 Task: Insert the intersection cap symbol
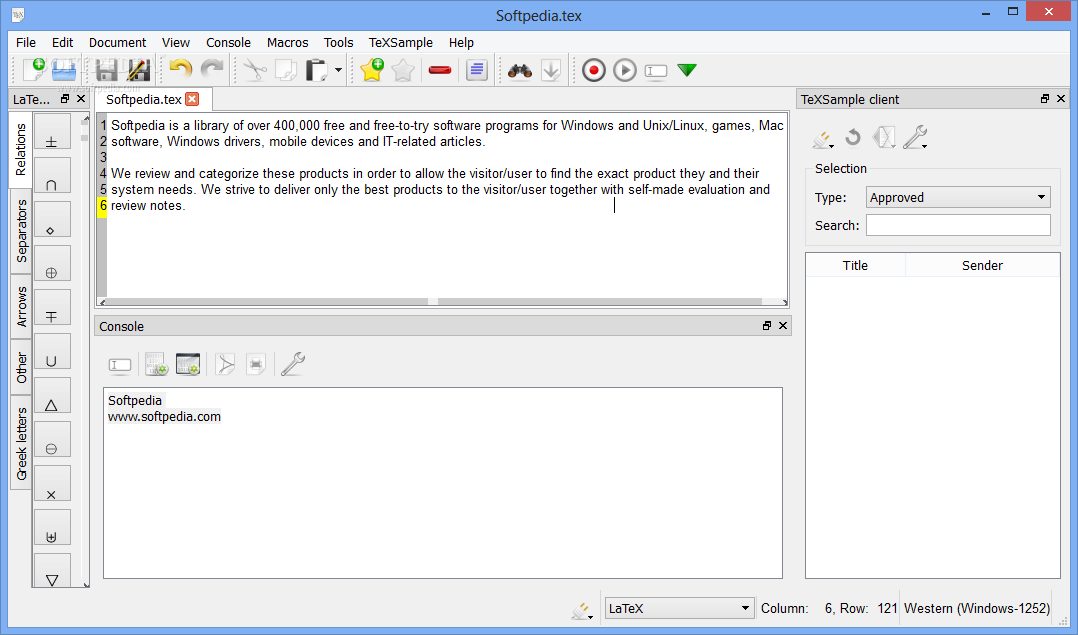click(52, 175)
